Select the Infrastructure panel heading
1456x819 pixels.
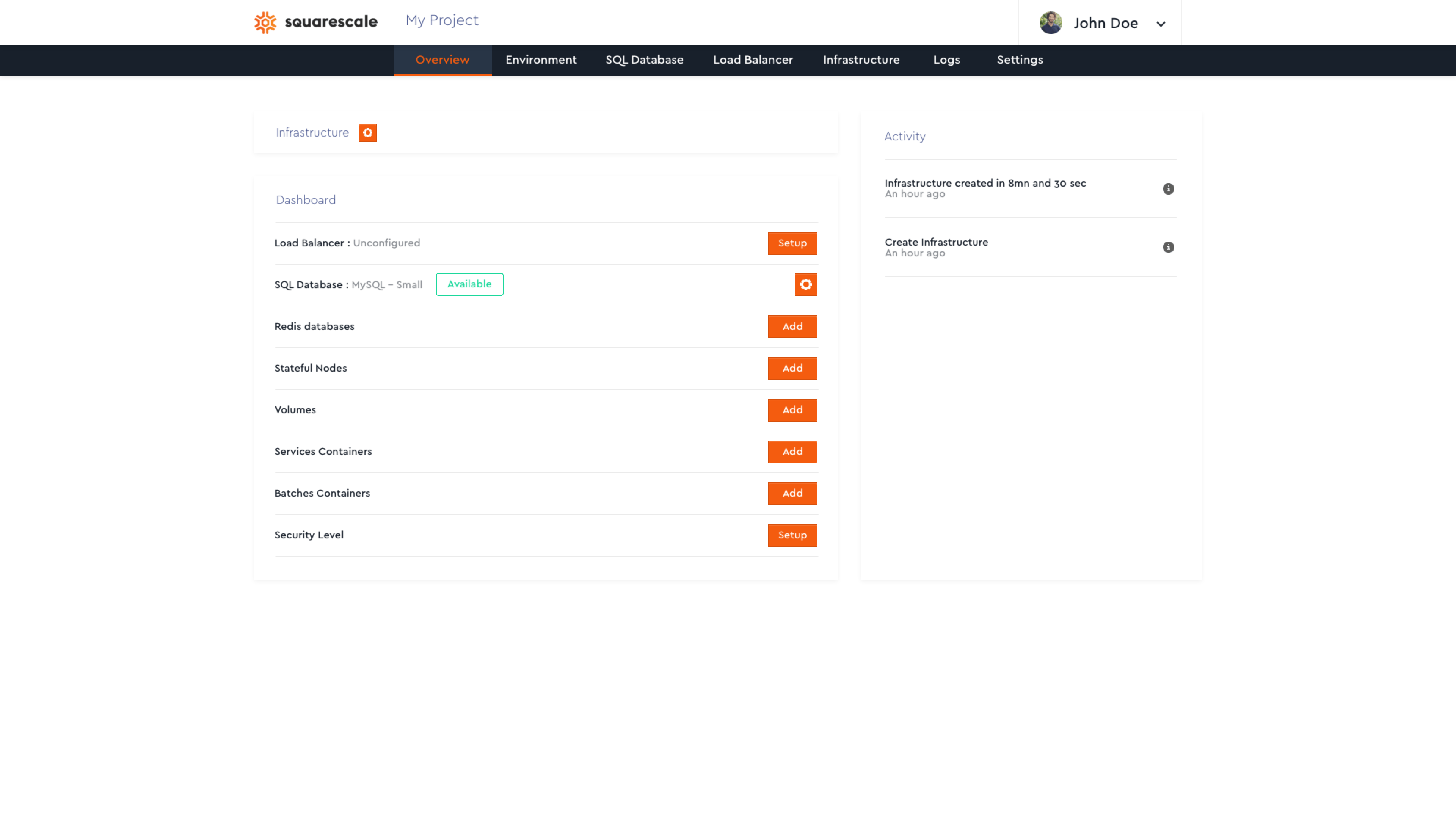point(312,133)
